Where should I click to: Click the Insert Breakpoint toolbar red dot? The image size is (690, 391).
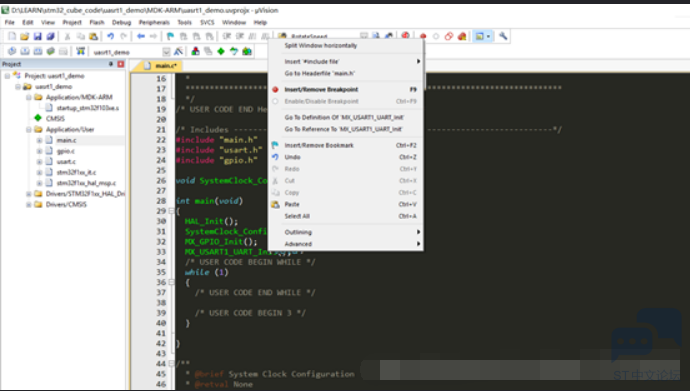[423, 37]
